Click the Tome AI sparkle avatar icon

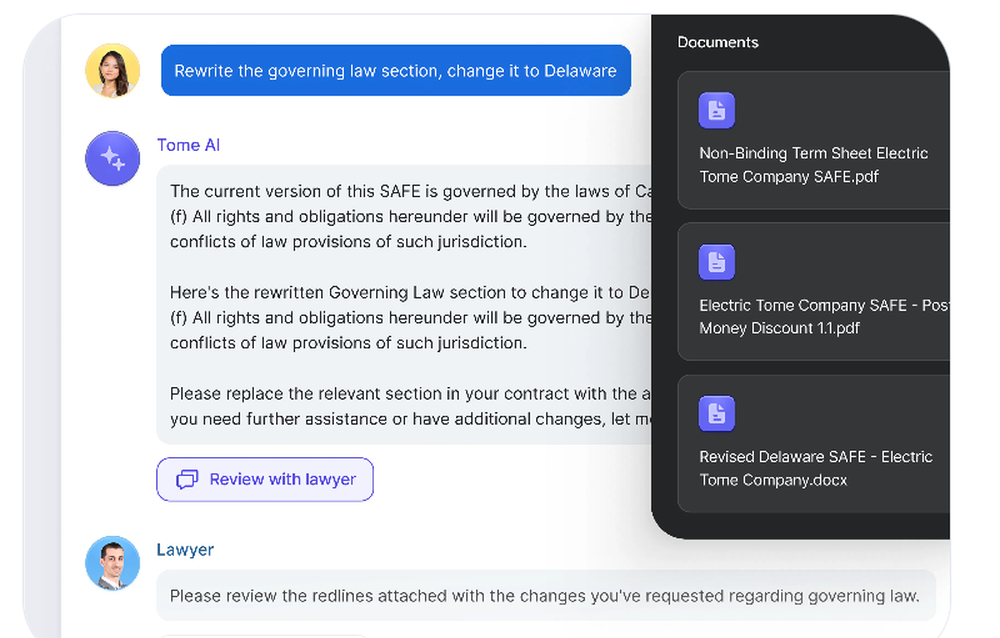click(112, 158)
